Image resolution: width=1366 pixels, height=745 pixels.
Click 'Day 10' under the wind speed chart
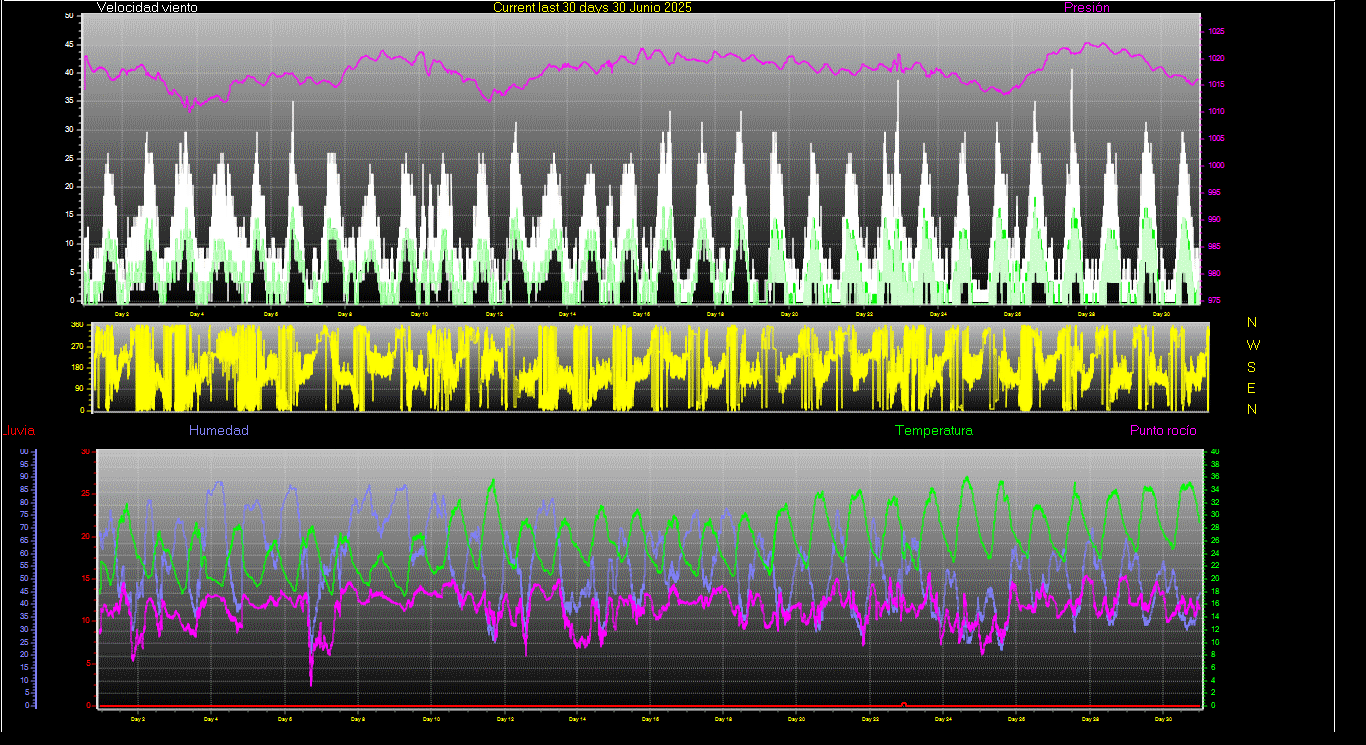click(x=419, y=314)
